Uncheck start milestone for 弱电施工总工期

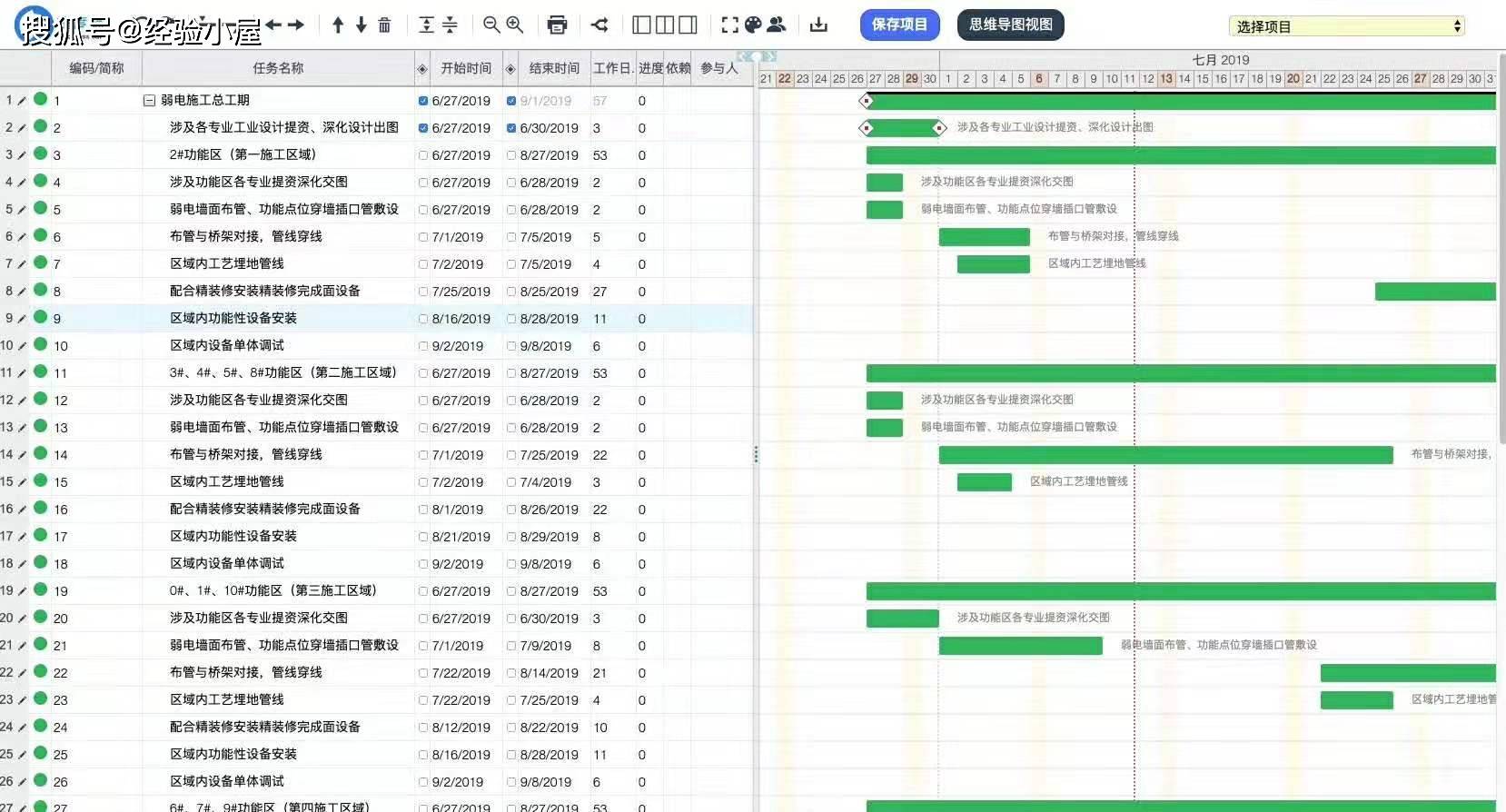click(423, 101)
